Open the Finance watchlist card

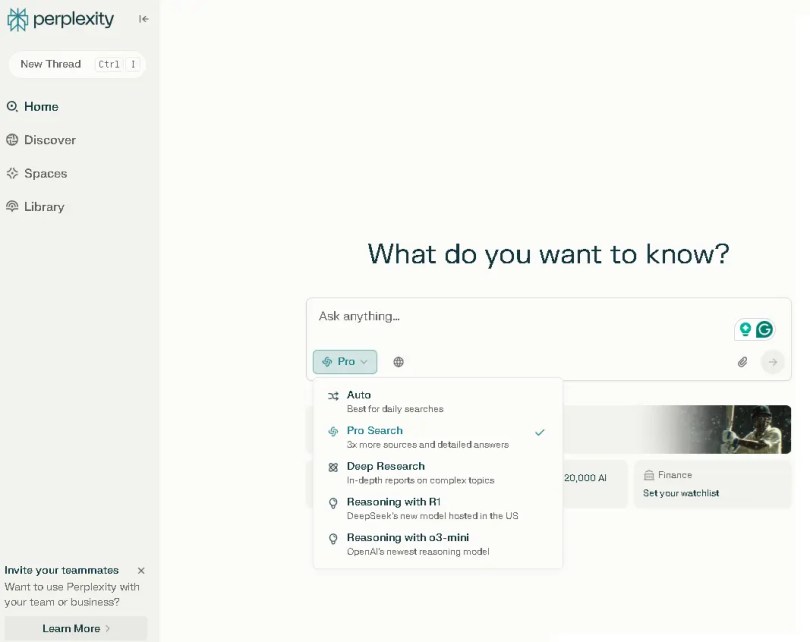coord(712,484)
